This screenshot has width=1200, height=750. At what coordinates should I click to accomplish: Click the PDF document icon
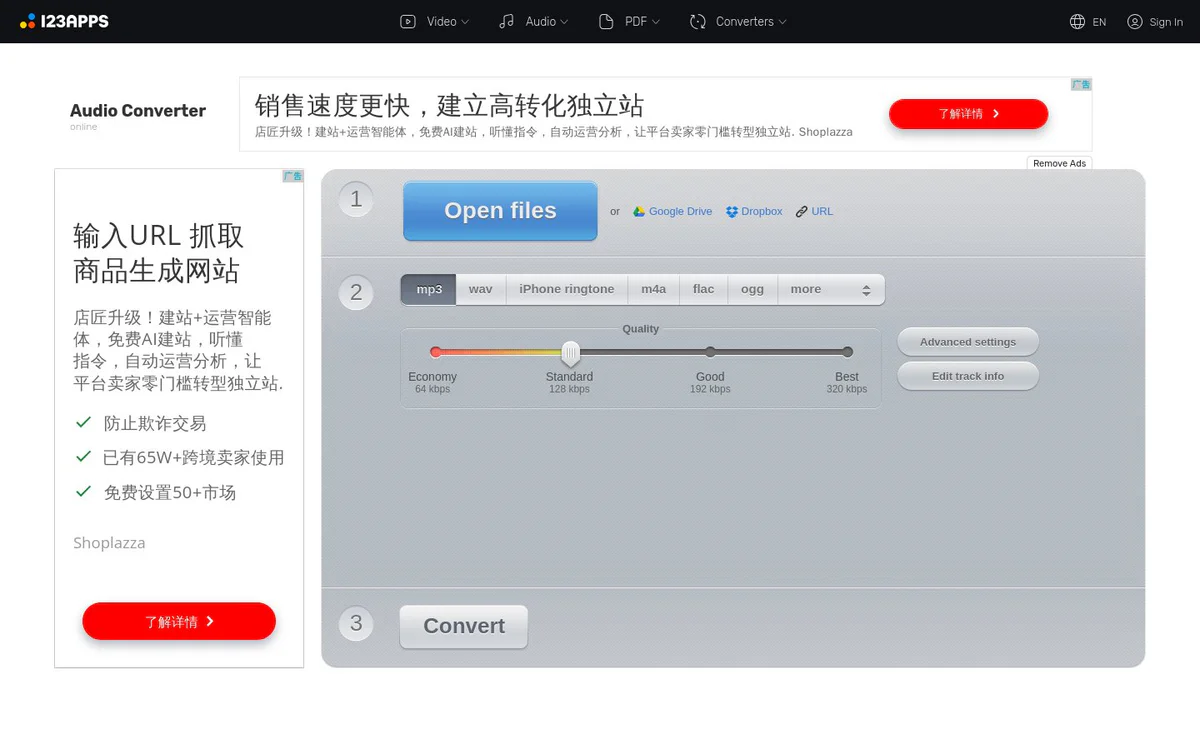pos(606,21)
